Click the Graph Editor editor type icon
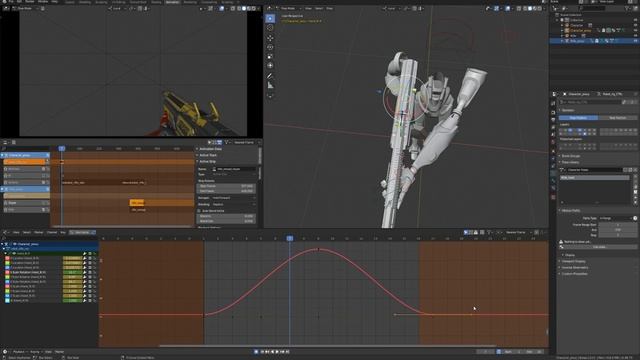Image resolution: width=640 pixels, height=360 pixels. [5, 232]
